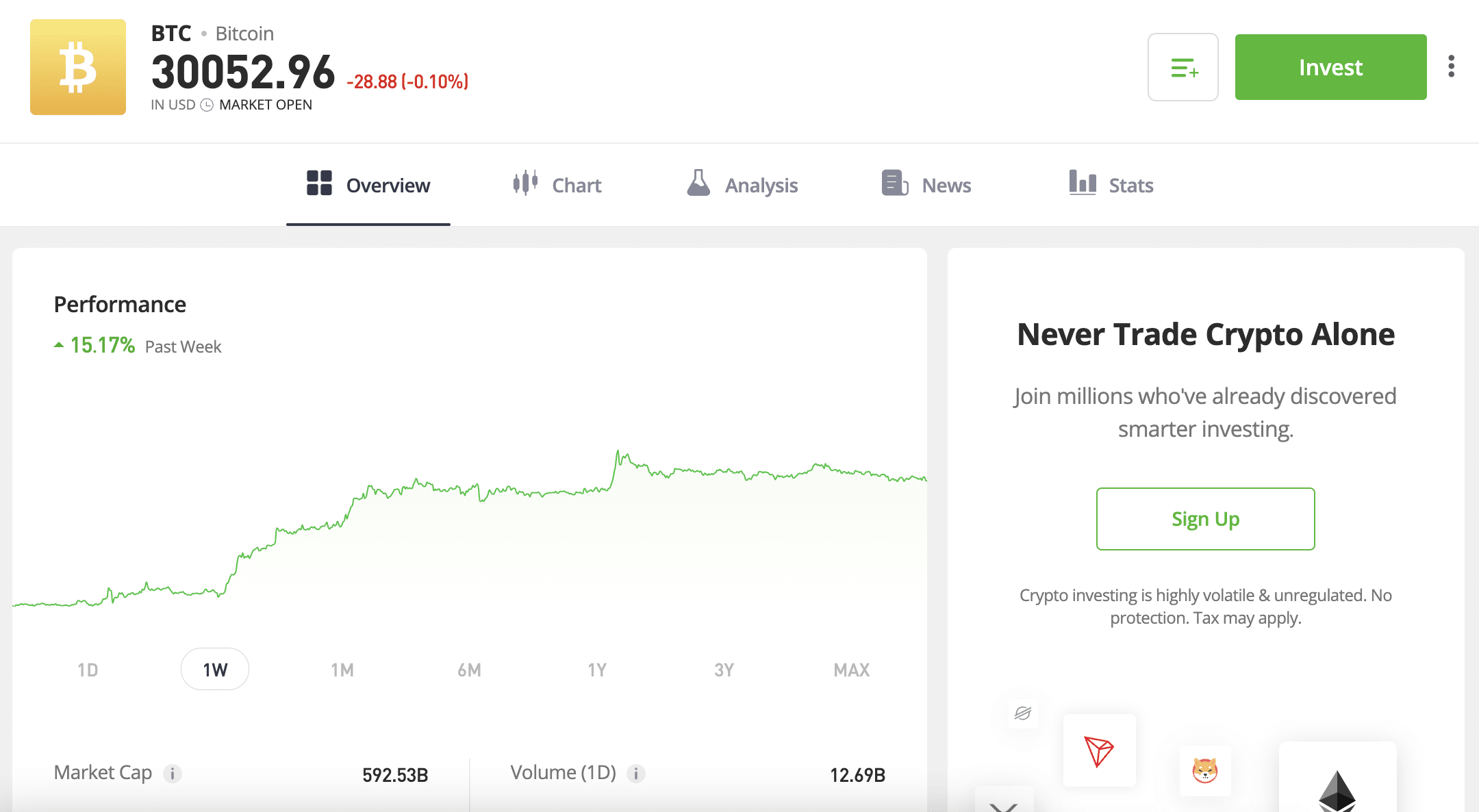Click the crypto volatility disclaimer text
This screenshot has height=812, width=1479.
click(1206, 607)
